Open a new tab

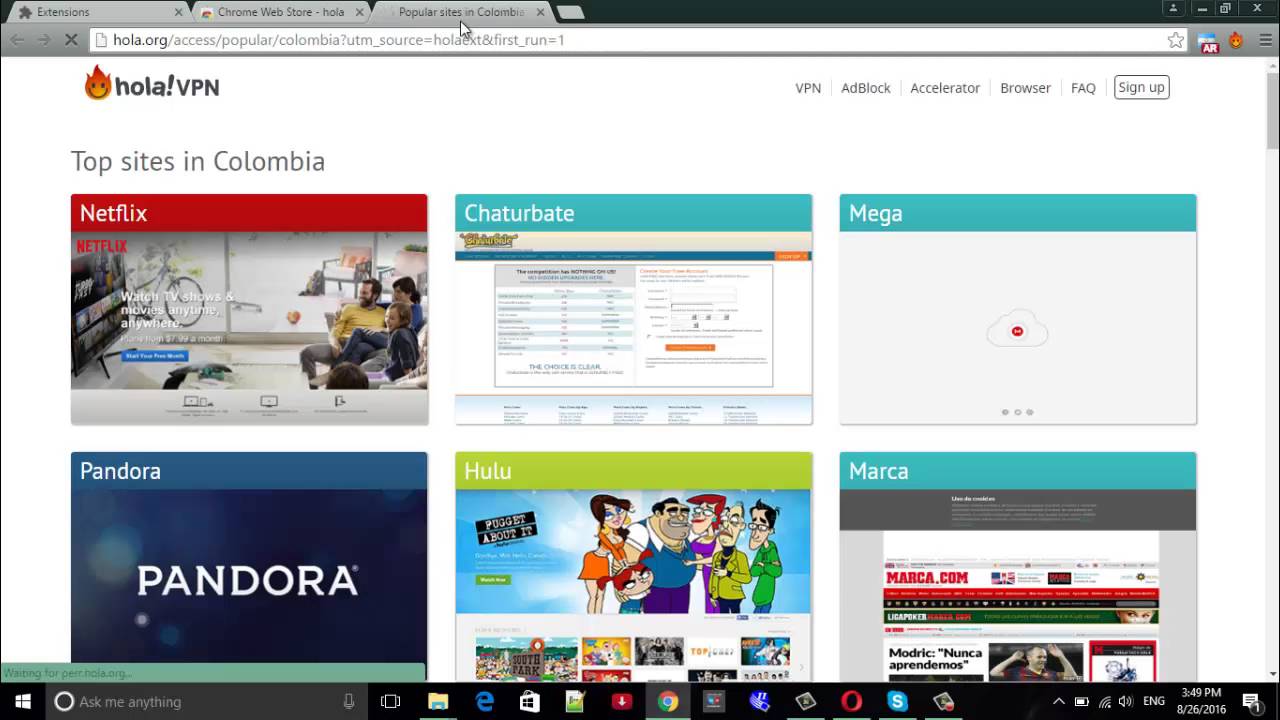[x=570, y=12]
